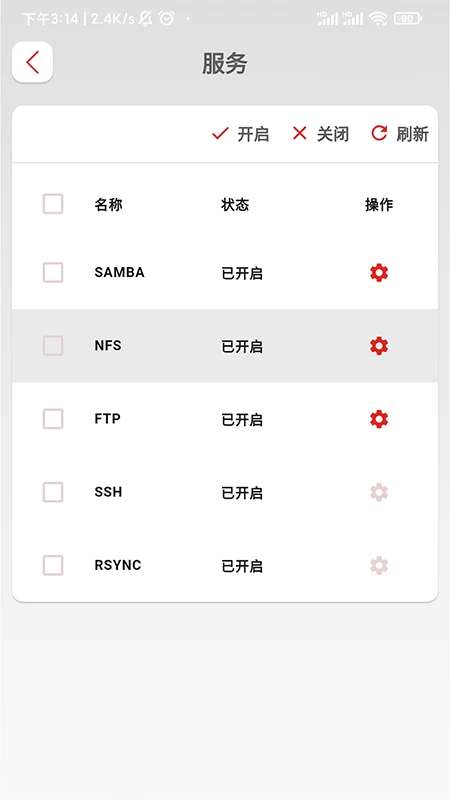Check the SAMBA row checkbox

click(53, 272)
